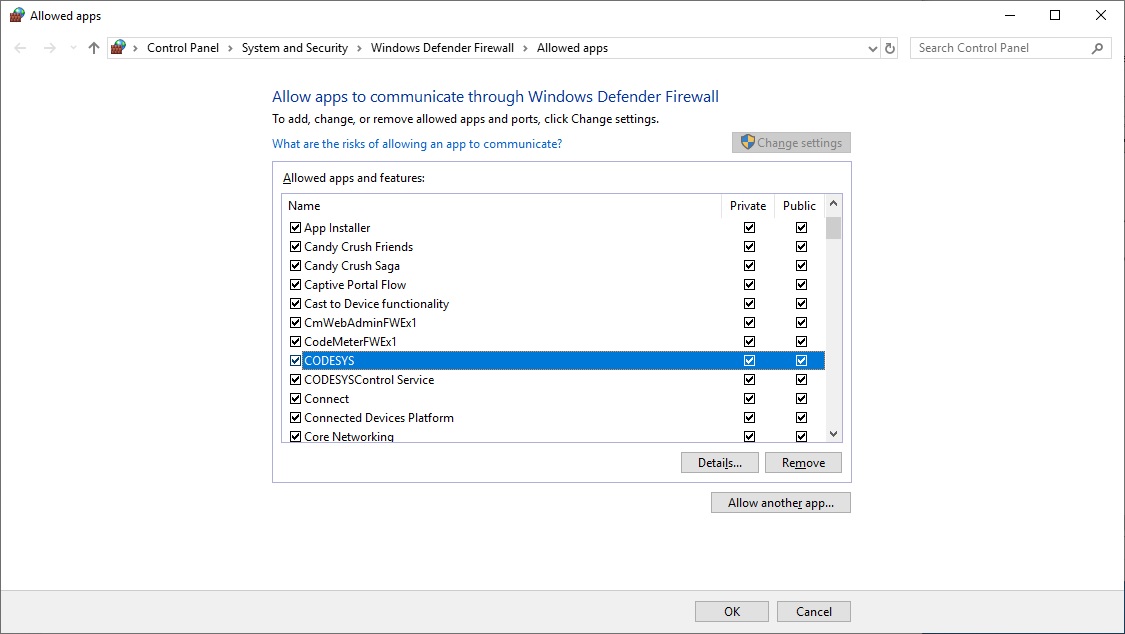The height and width of the screenshot is (634, 1125).
Task: Click the list scrollbar up arrow
Action: [833, 204]
